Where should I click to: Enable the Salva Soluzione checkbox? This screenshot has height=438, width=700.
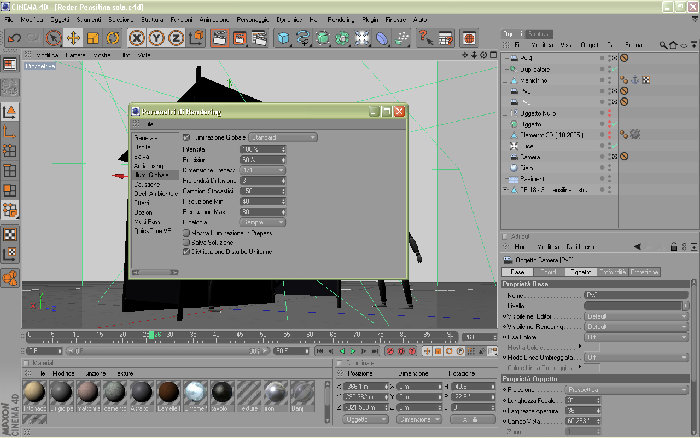point(187,242)
